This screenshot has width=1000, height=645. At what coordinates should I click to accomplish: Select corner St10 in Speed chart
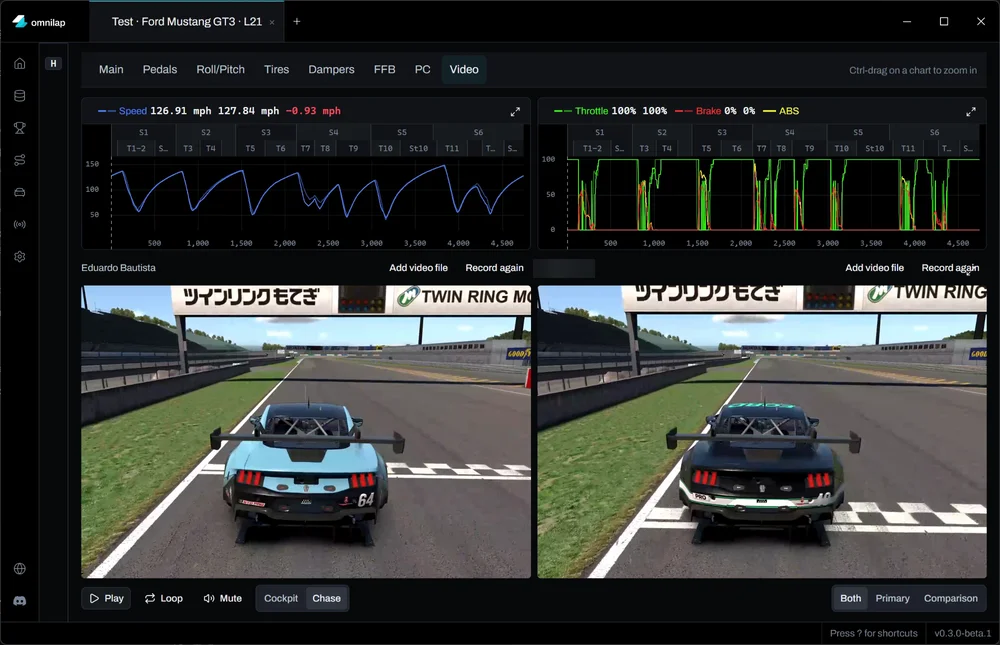click(x=418, y=149)
